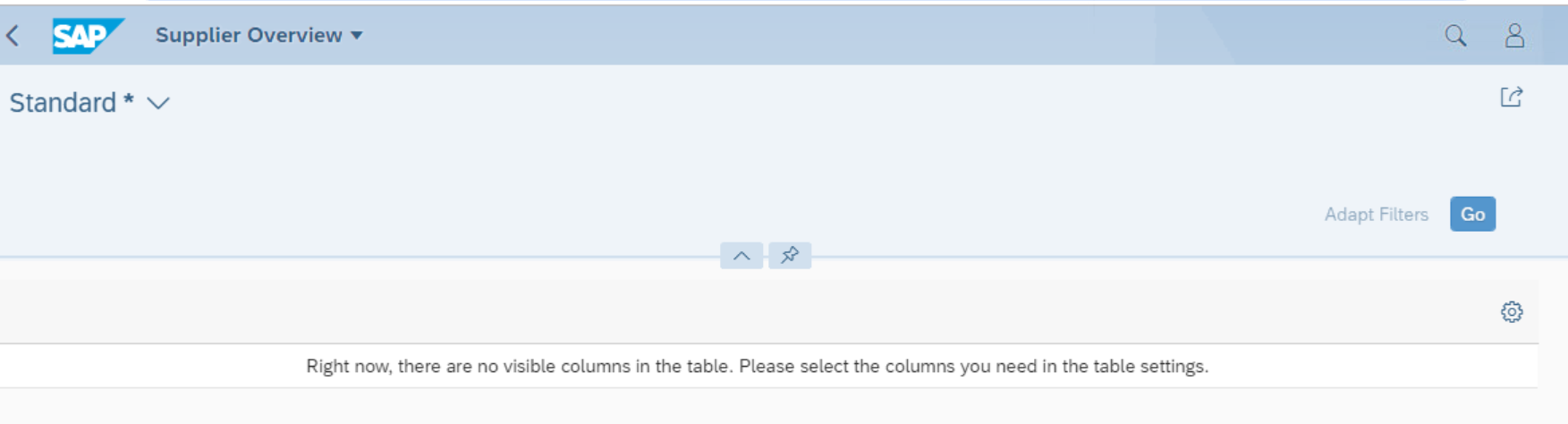Click the blank table toolbar strip
The image size is (1568, 424).
click(x=742, y=311)
